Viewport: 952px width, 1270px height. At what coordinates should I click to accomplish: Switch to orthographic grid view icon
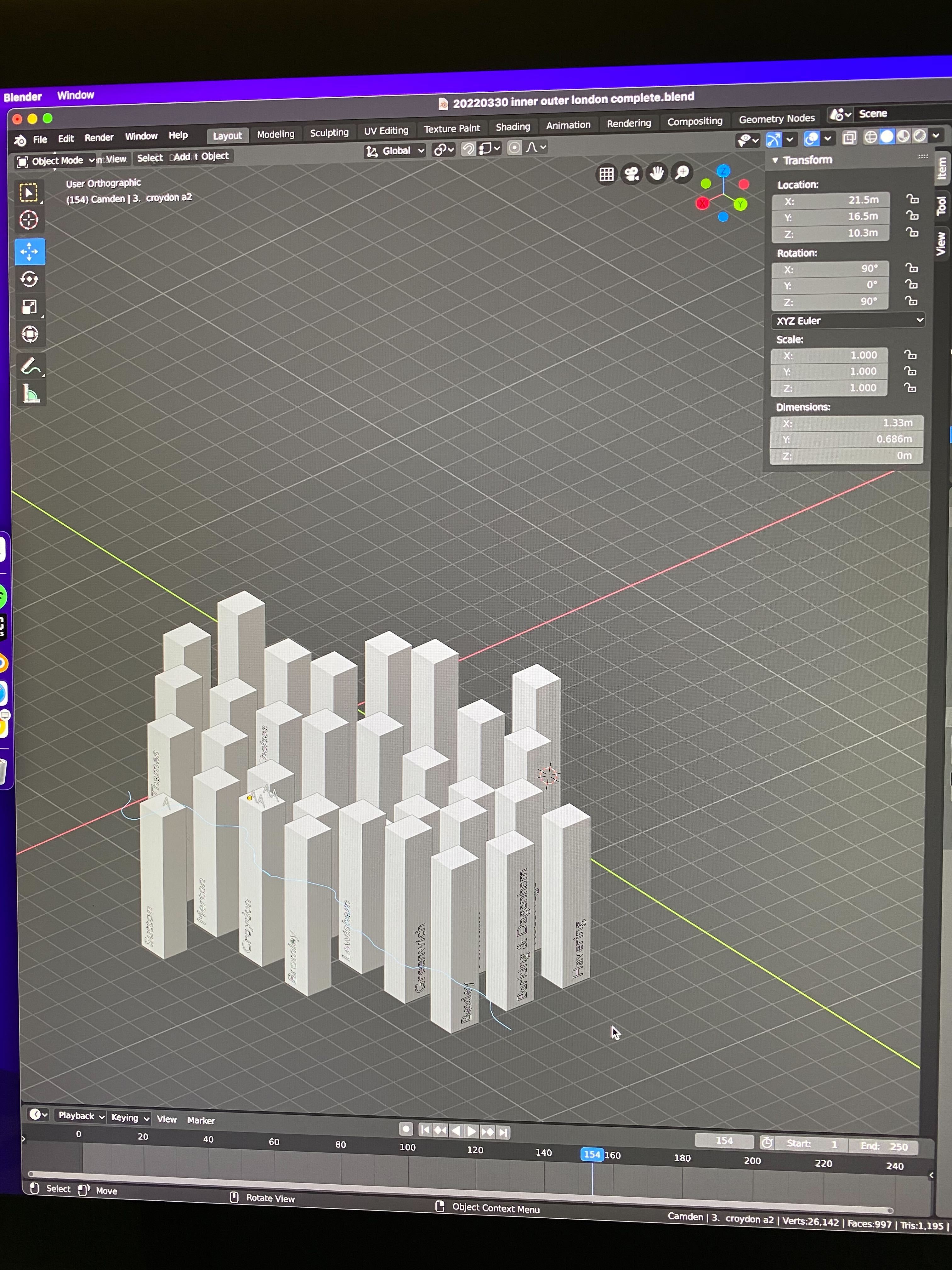[x=607, y=174]
